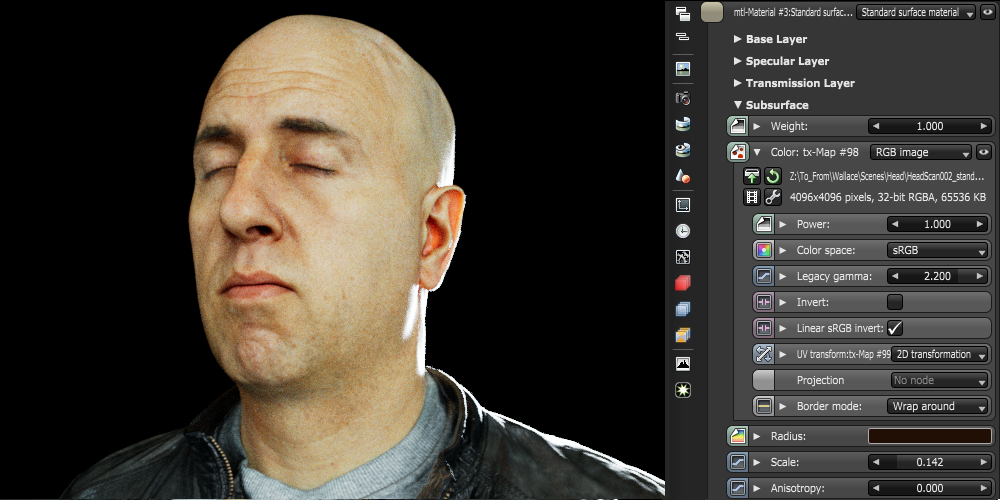Click the load image file arrow icon

[x=752, y=176]
